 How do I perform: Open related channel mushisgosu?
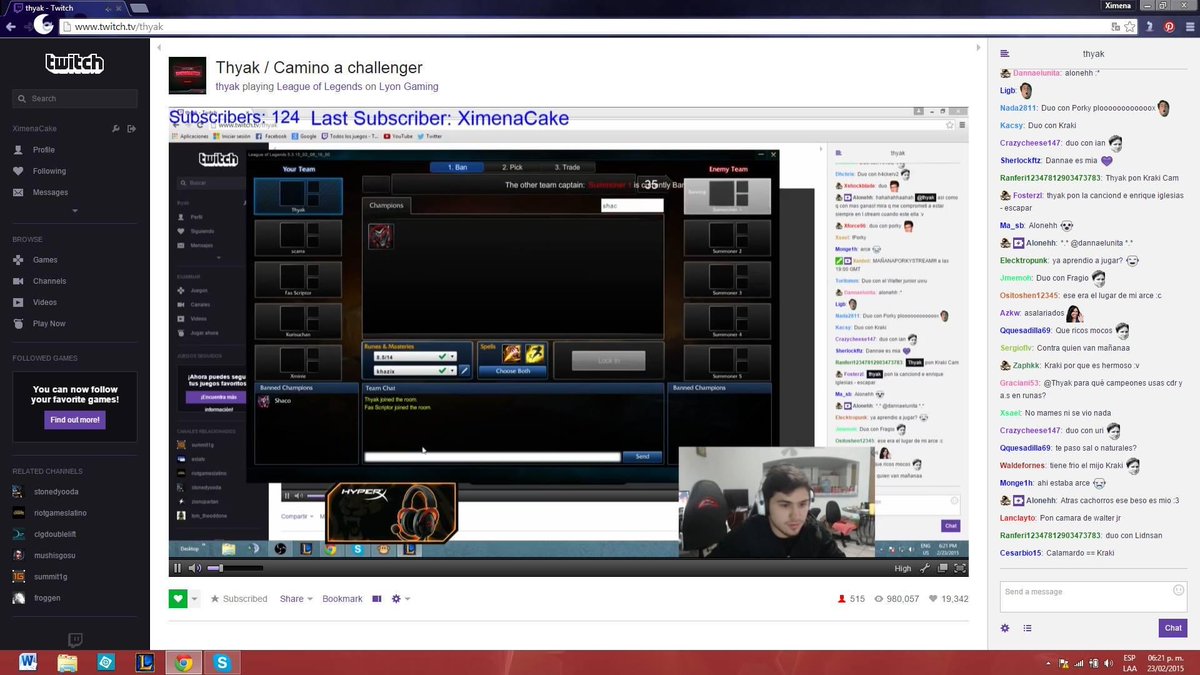(54, 555)
